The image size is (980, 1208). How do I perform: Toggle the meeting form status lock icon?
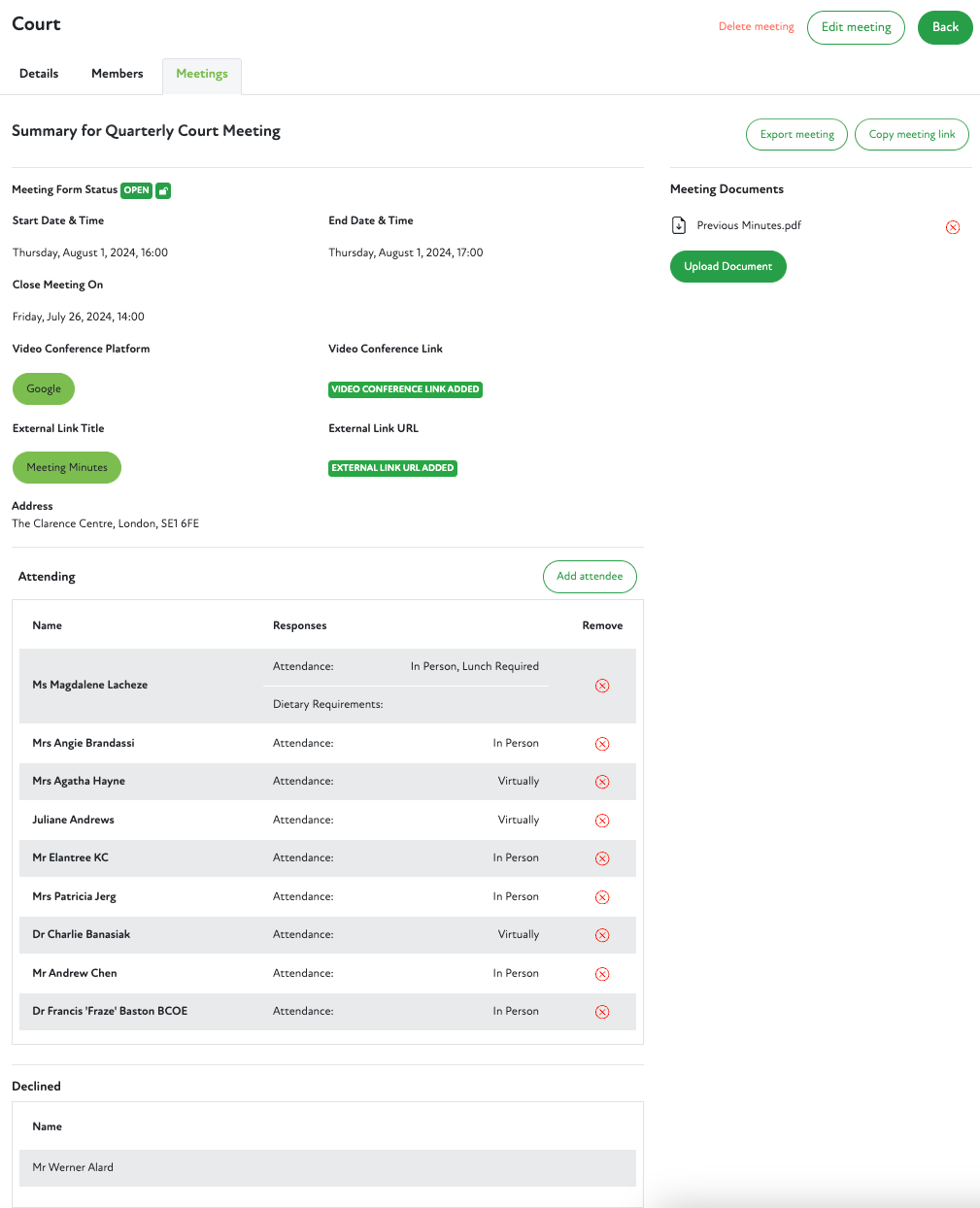(x=163, y=190)
